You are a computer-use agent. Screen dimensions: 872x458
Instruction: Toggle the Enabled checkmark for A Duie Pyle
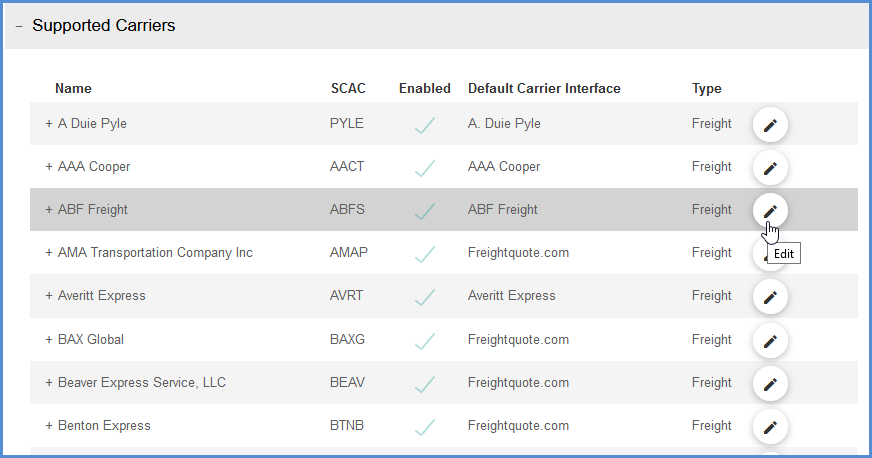pyautogui.click(x=425, y=125)
